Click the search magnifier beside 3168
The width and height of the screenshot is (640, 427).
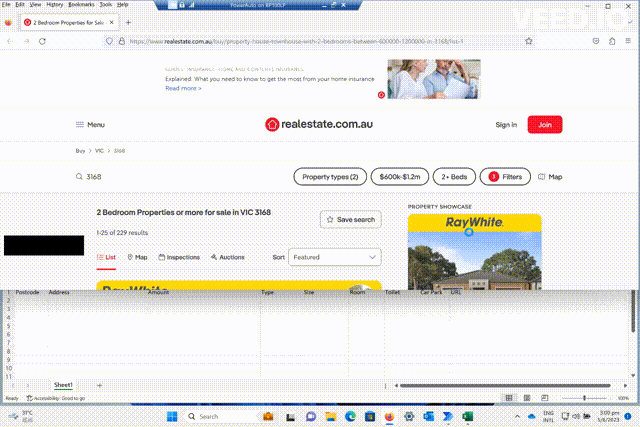click(x=79, y=177)
